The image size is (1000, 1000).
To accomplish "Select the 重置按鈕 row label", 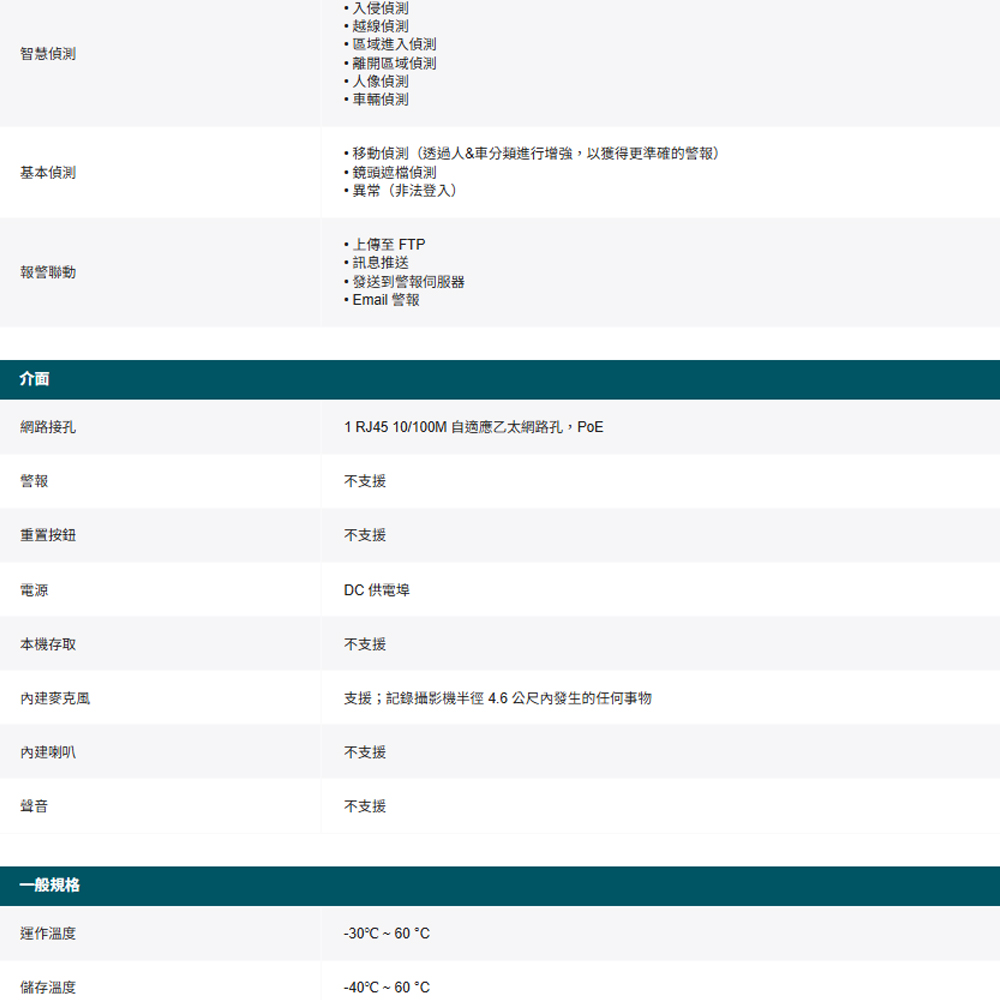I will pos(48,535).
